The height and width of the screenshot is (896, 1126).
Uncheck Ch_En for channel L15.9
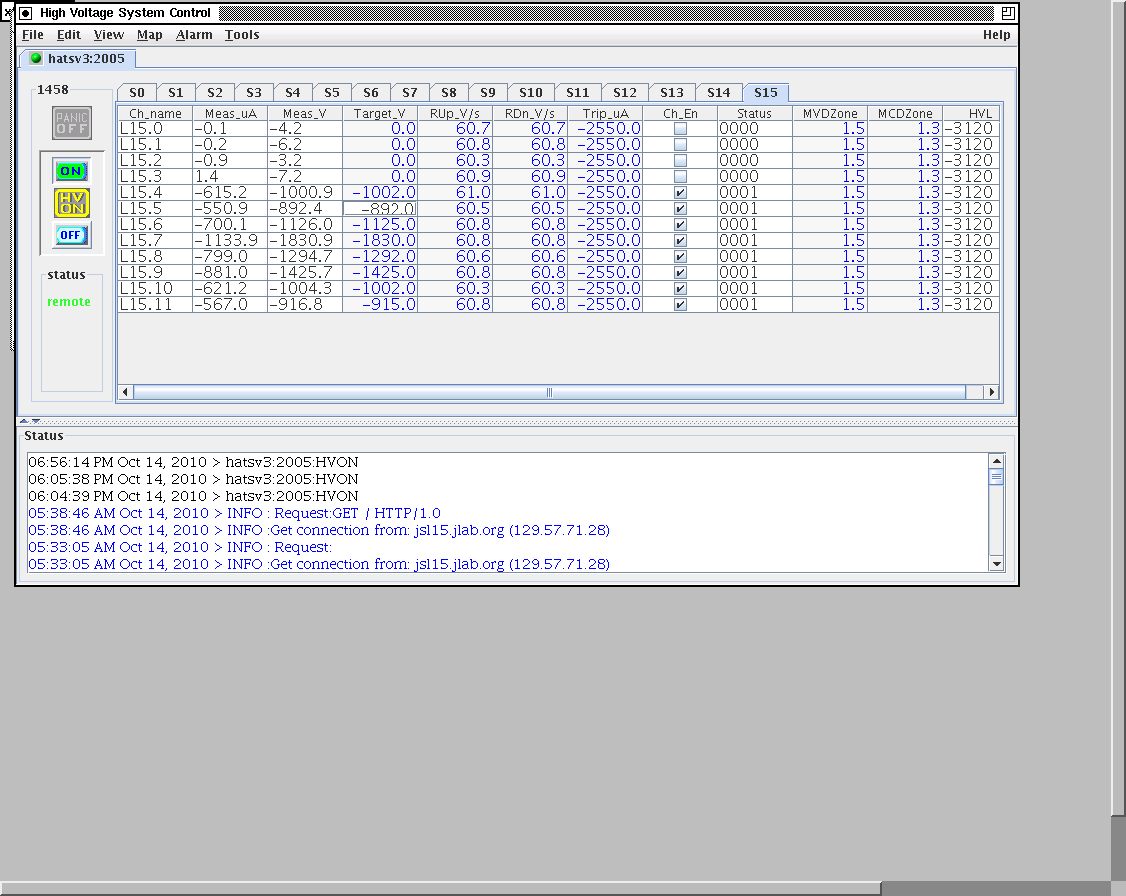(680, 272)
